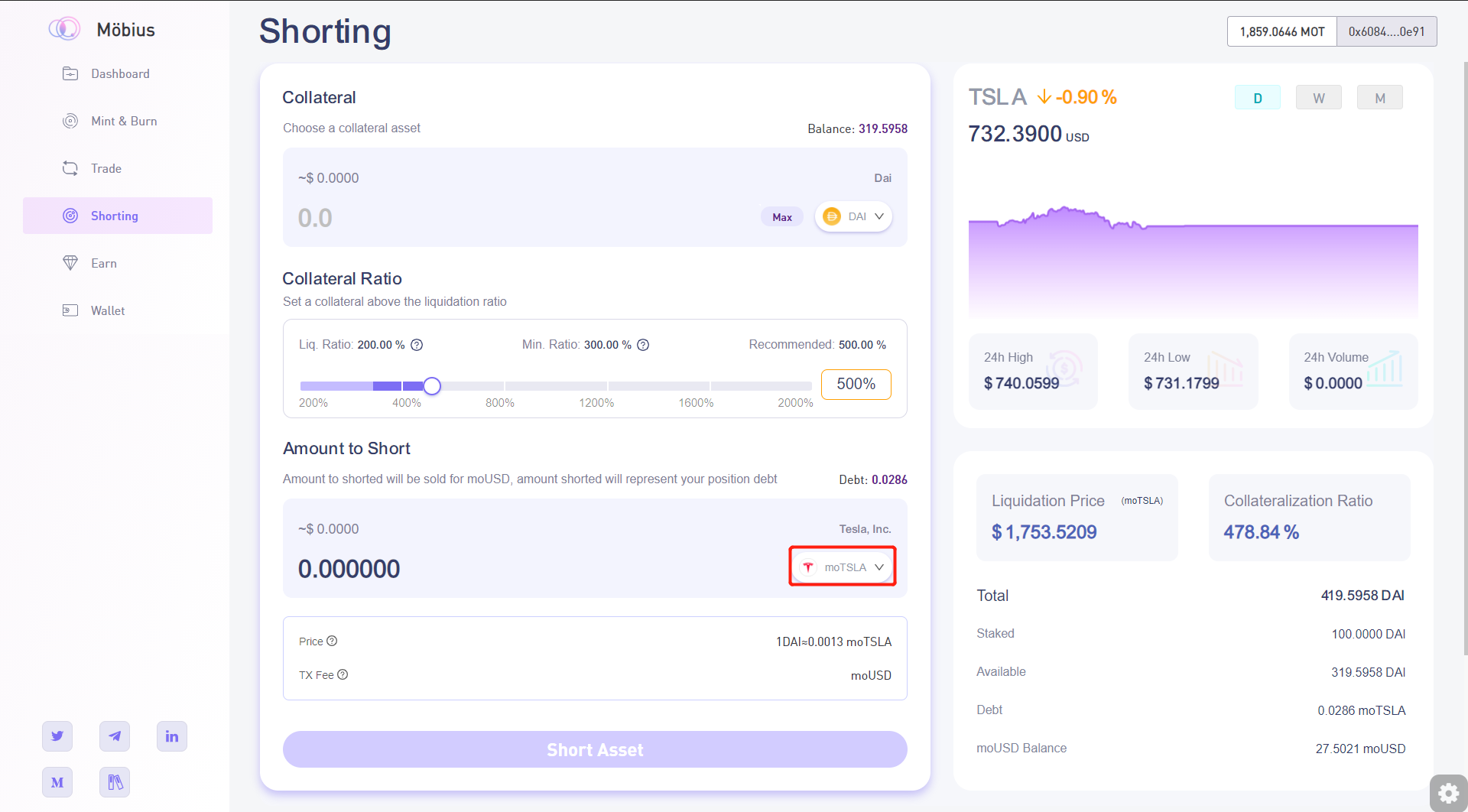Click the 27.5021 moUSD balance value

1360,749
